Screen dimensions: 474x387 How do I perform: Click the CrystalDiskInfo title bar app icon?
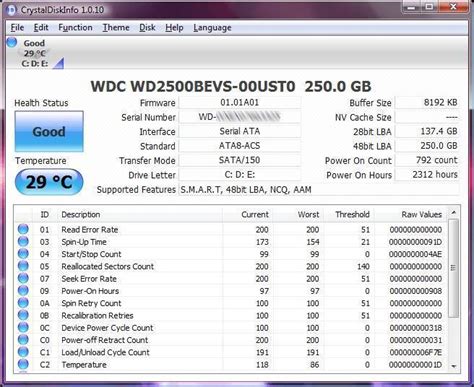(11, 10)
